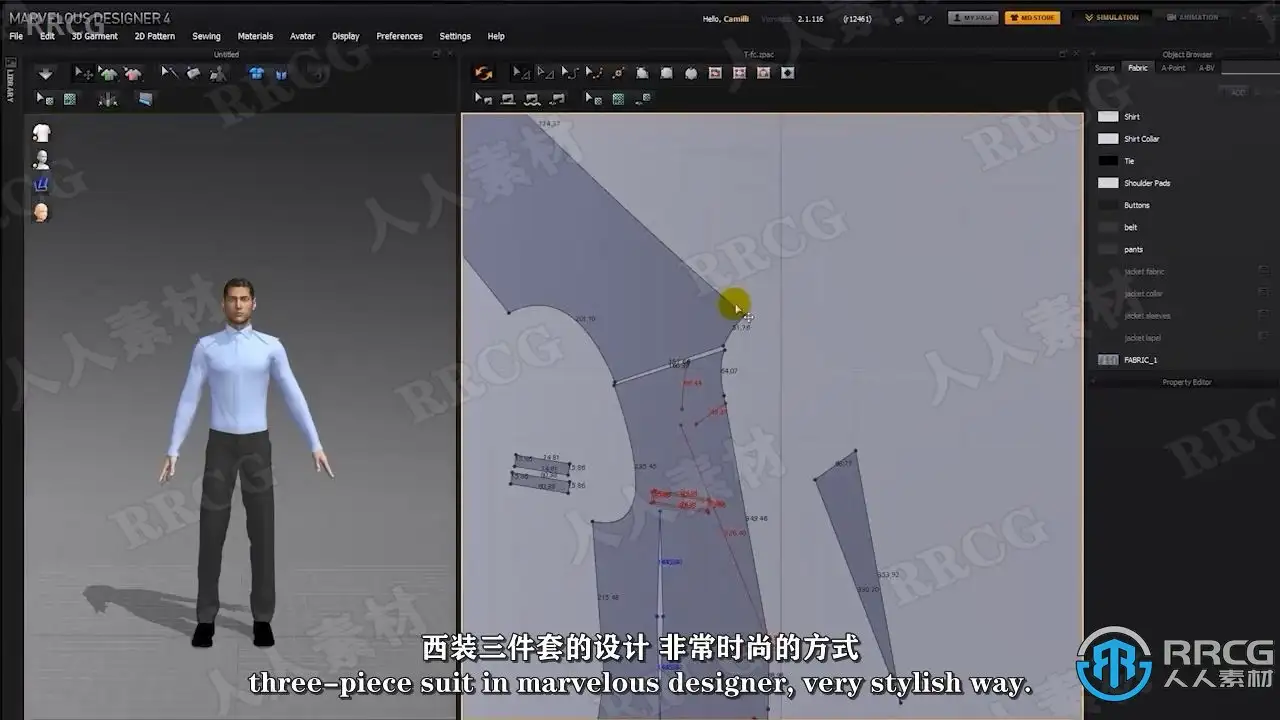Image resolution: width=1280 pixels, height=720 pixels.
Task: Click the green shirt garment tool
Action: pyautogui.click(x=108, y=73)
